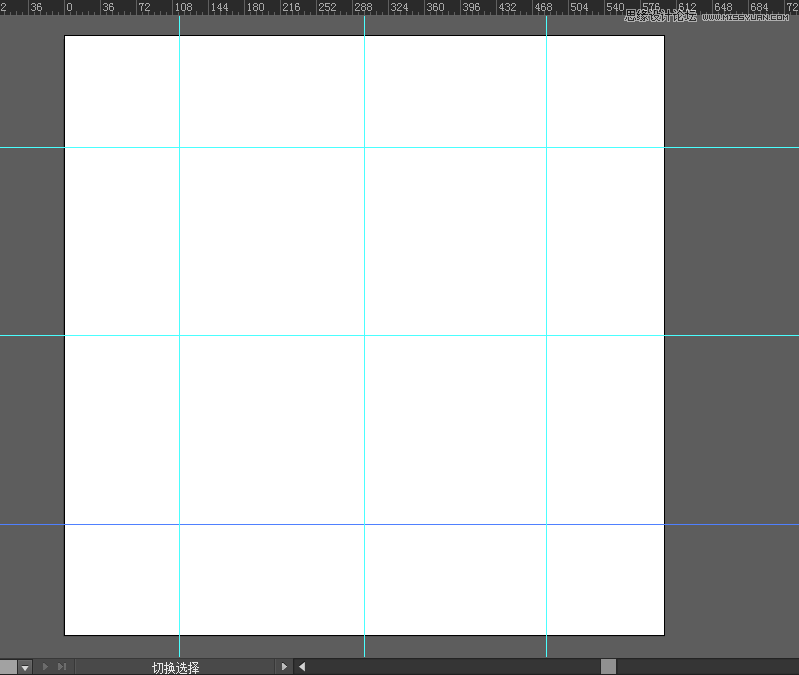Click scrollbar track left of the thumb

[450, 667]
